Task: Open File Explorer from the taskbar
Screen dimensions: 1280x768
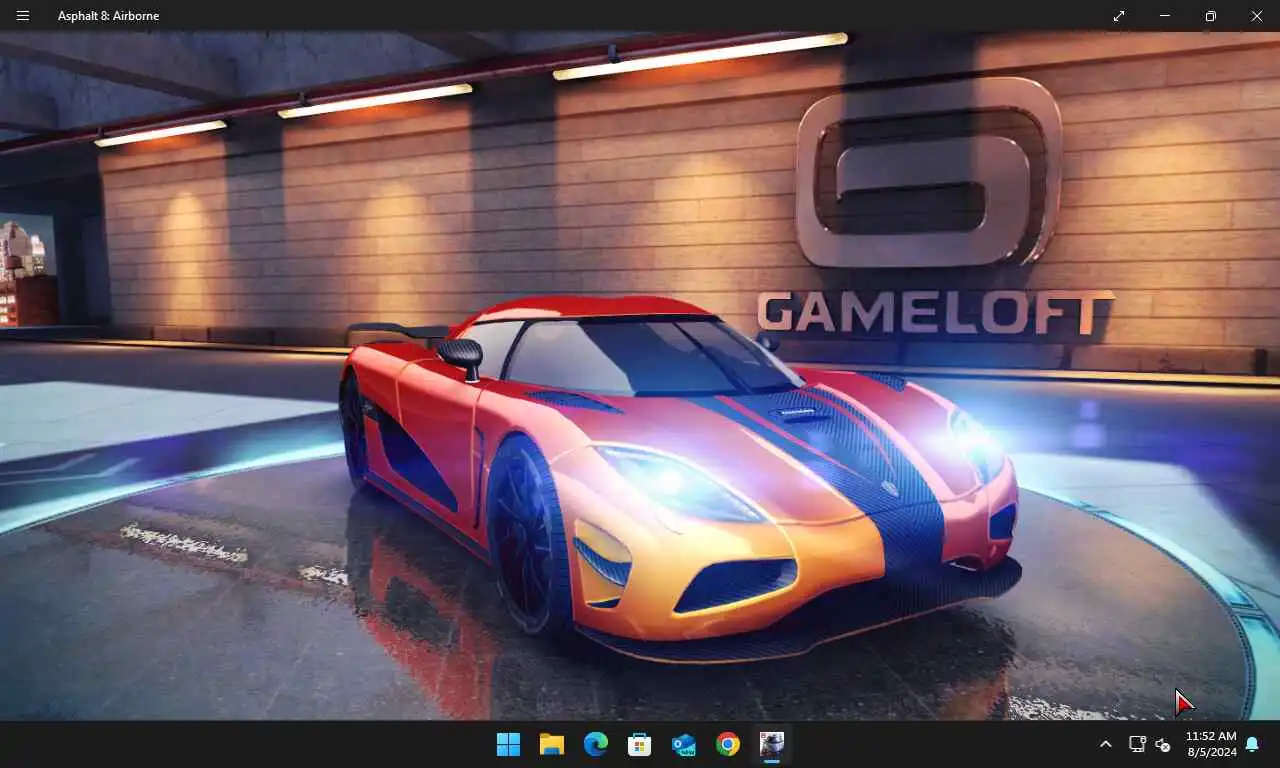Action: (x=552, y=744)
